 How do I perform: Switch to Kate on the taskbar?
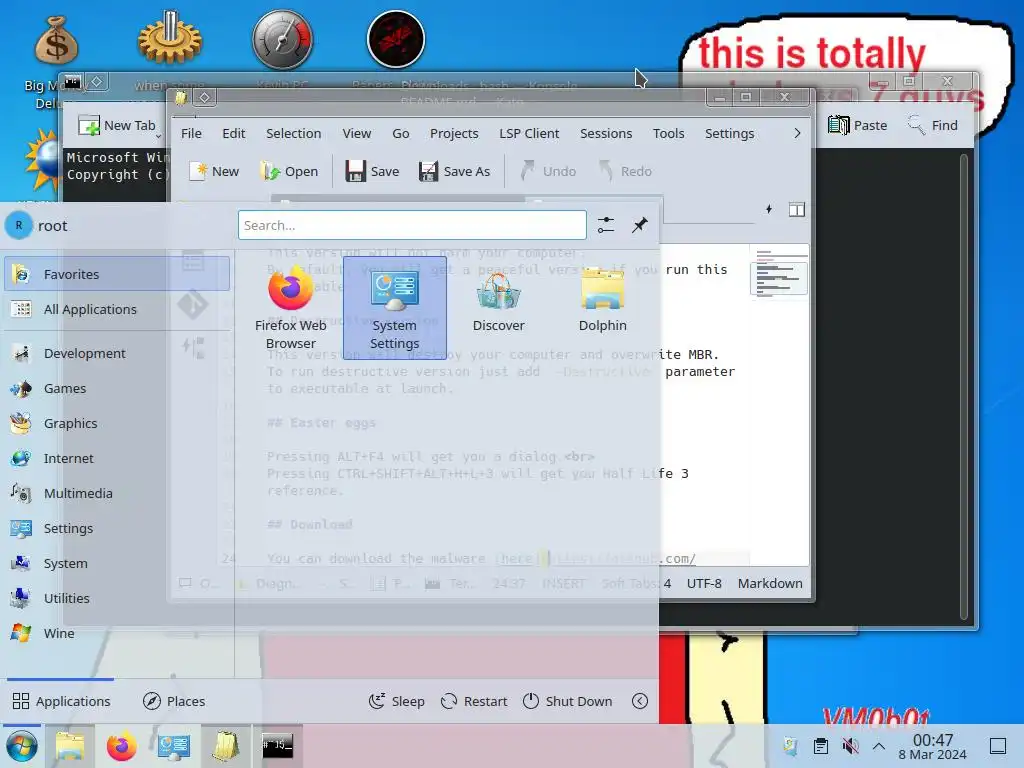pyautogui.click(x=225, y=746)
